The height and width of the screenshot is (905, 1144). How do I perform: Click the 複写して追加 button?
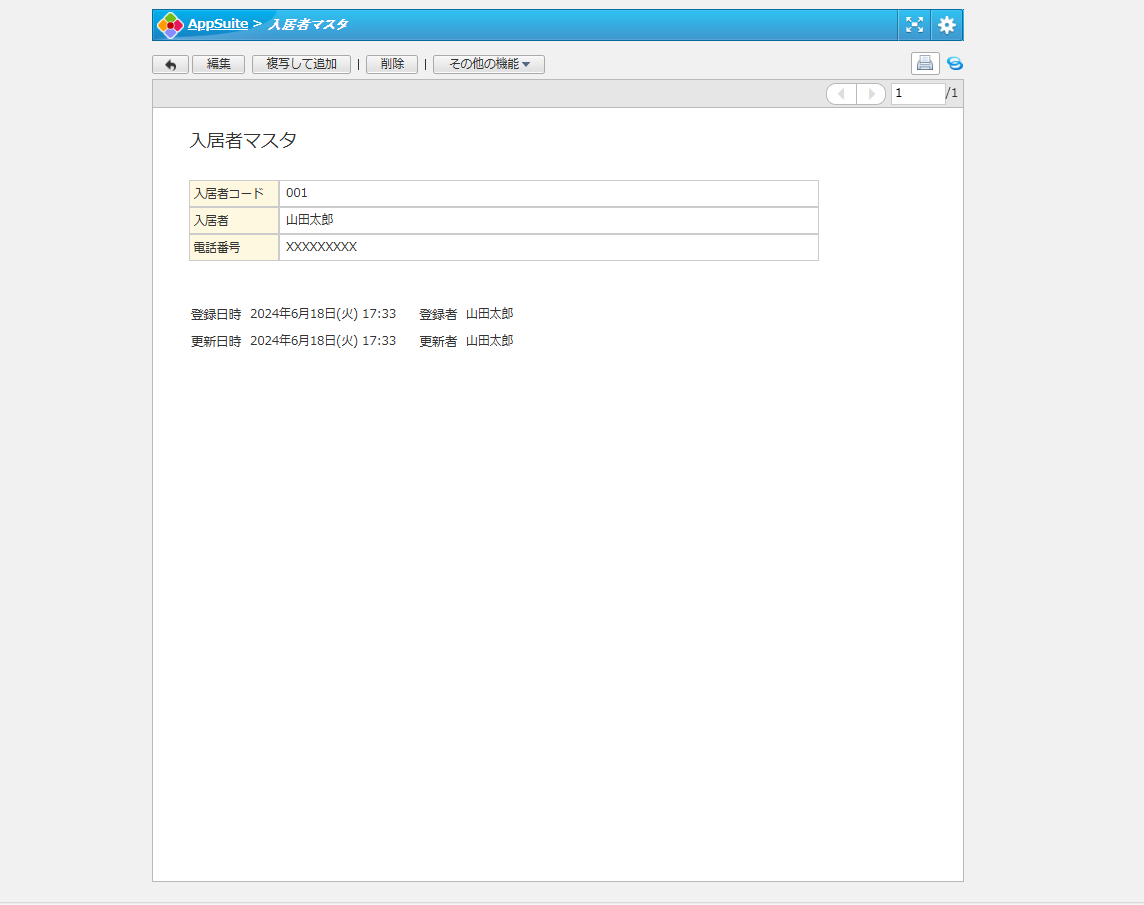click(301, 64)
